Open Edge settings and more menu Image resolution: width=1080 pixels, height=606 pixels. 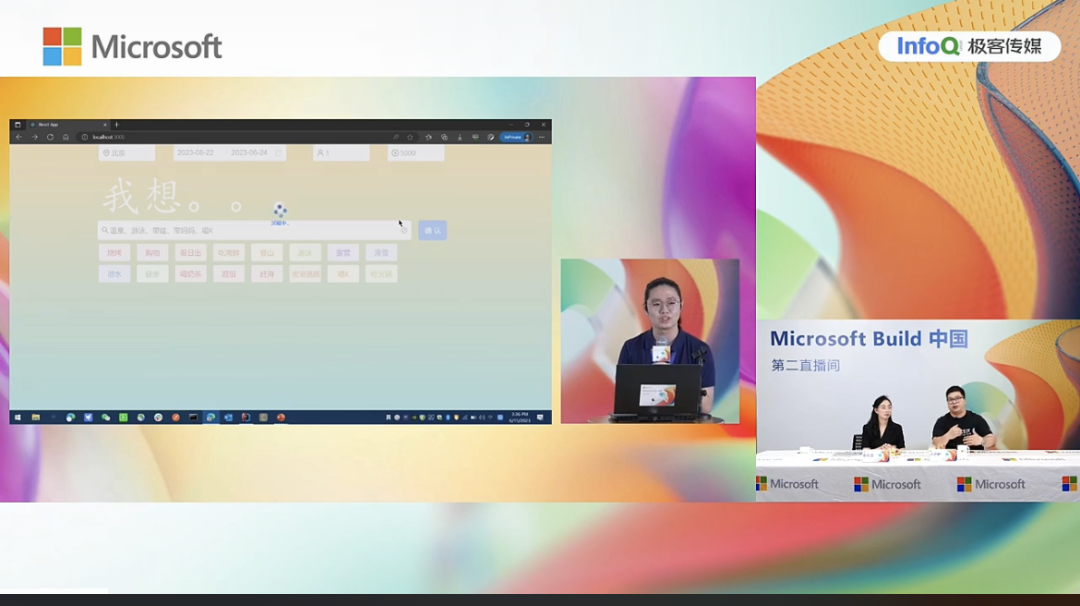tap(542, 137)
